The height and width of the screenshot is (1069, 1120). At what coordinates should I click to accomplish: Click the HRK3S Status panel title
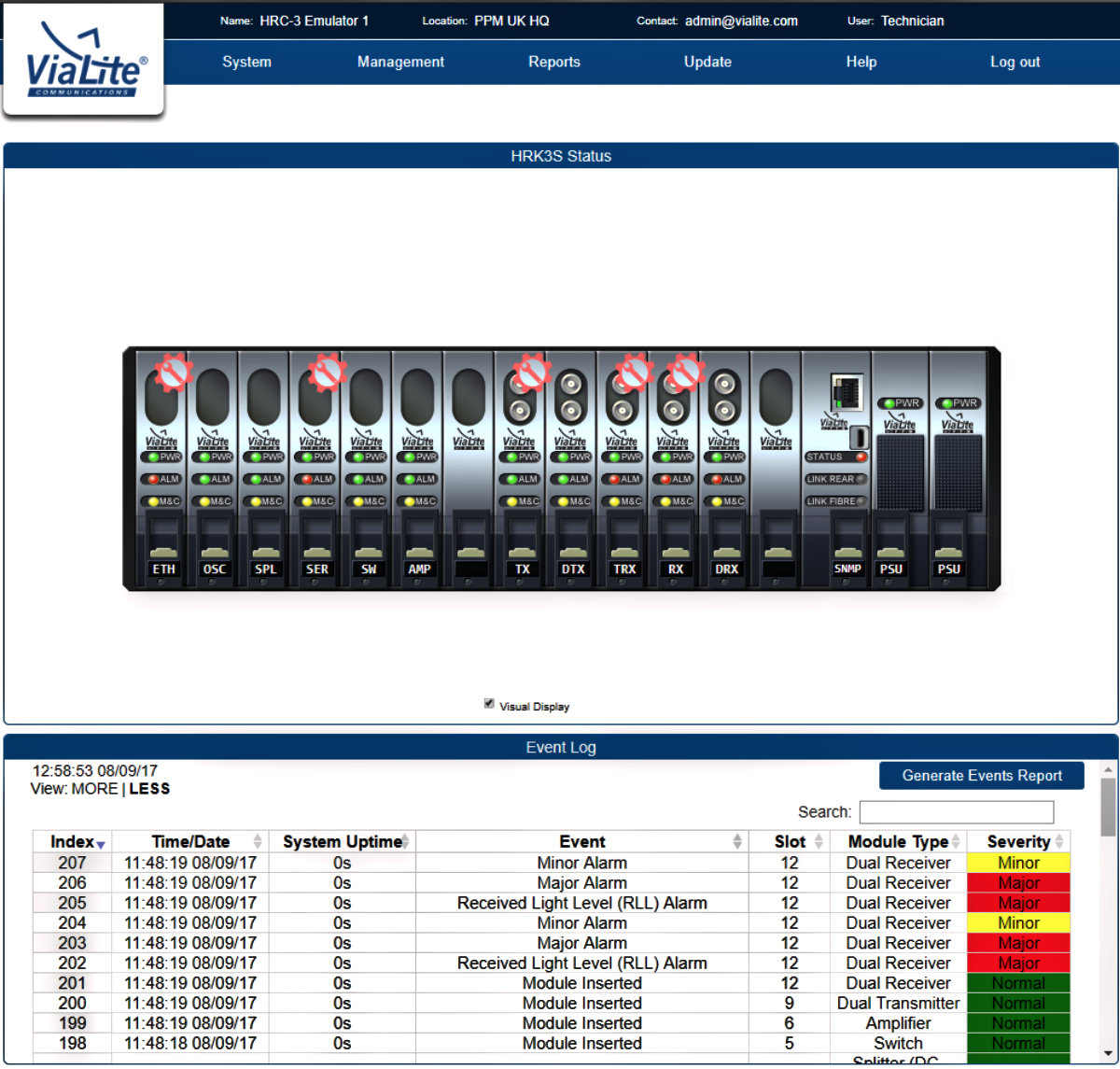(561, 156)
